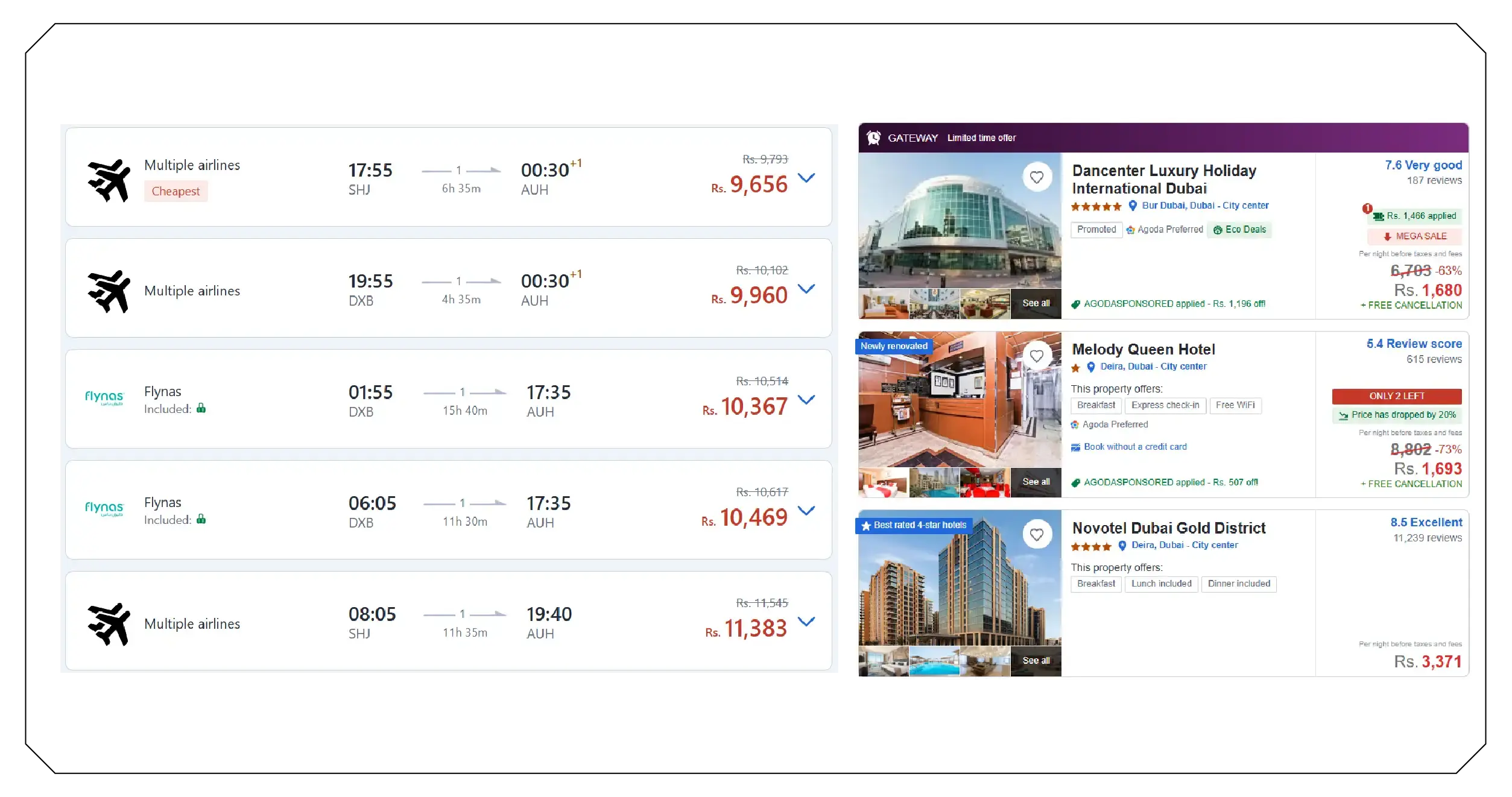Screen dimensions: 1512x797
Task: Save Novotel Dubai Gold District via heart
Action: pyautogui.click(x=1037, y=535)
